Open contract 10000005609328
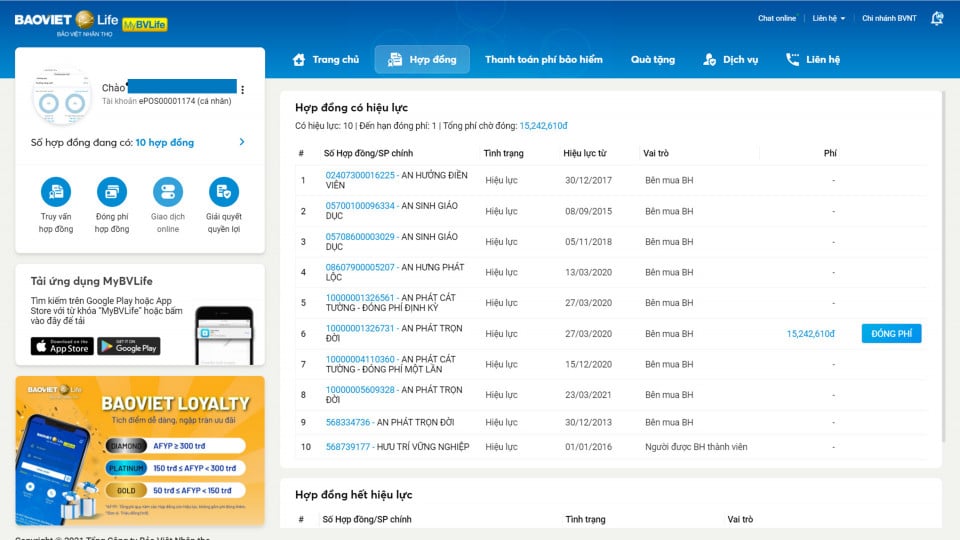This screenshot has height=540, width=960. pos(360,389)
